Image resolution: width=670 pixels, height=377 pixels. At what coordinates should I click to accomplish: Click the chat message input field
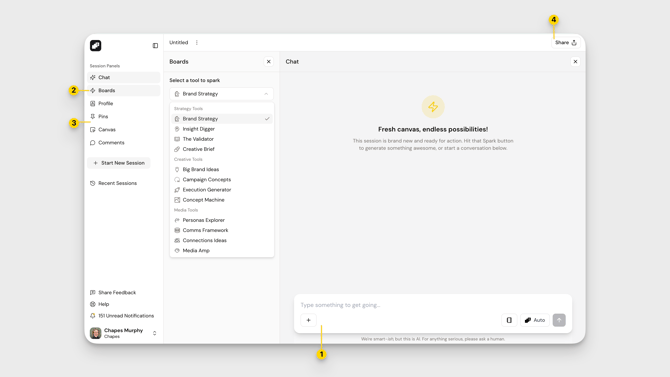[432, 305]
